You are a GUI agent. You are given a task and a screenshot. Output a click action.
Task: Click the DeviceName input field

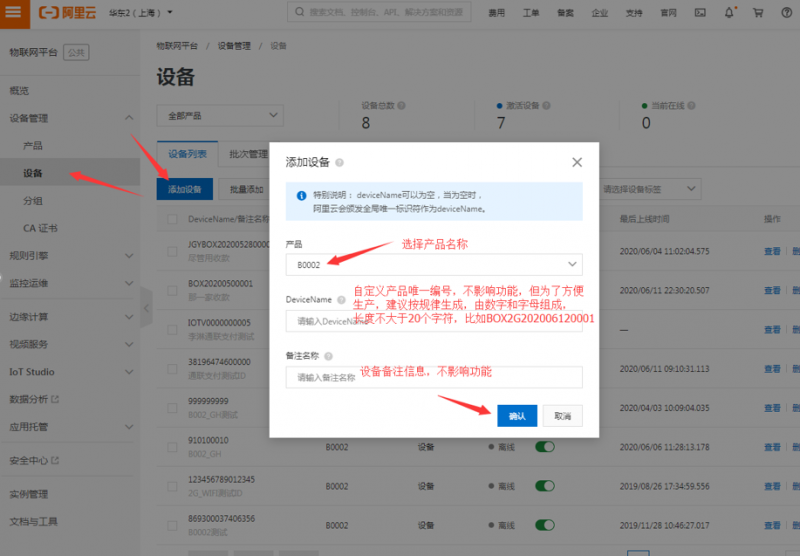tap(434, 321)
